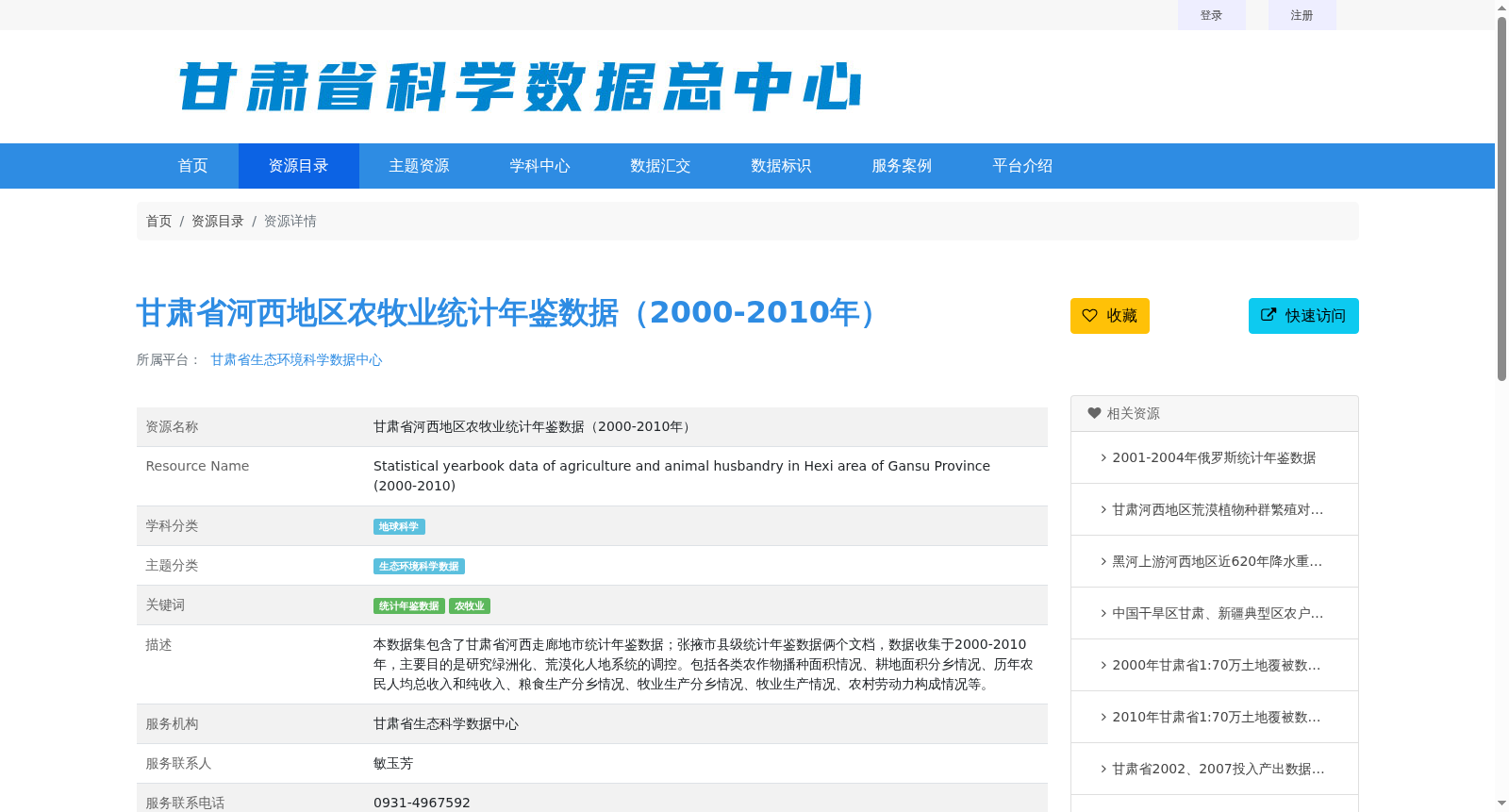Open the 首页 navigation tab
Screen dimensions: 1509x812
192,166
